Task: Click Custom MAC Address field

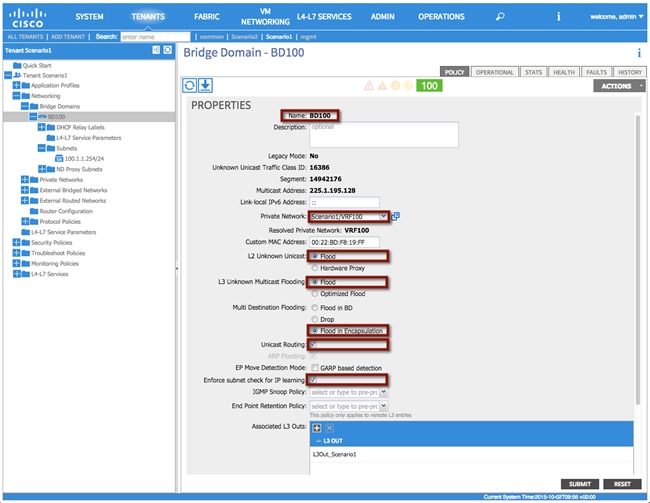Action: [344, 242]
